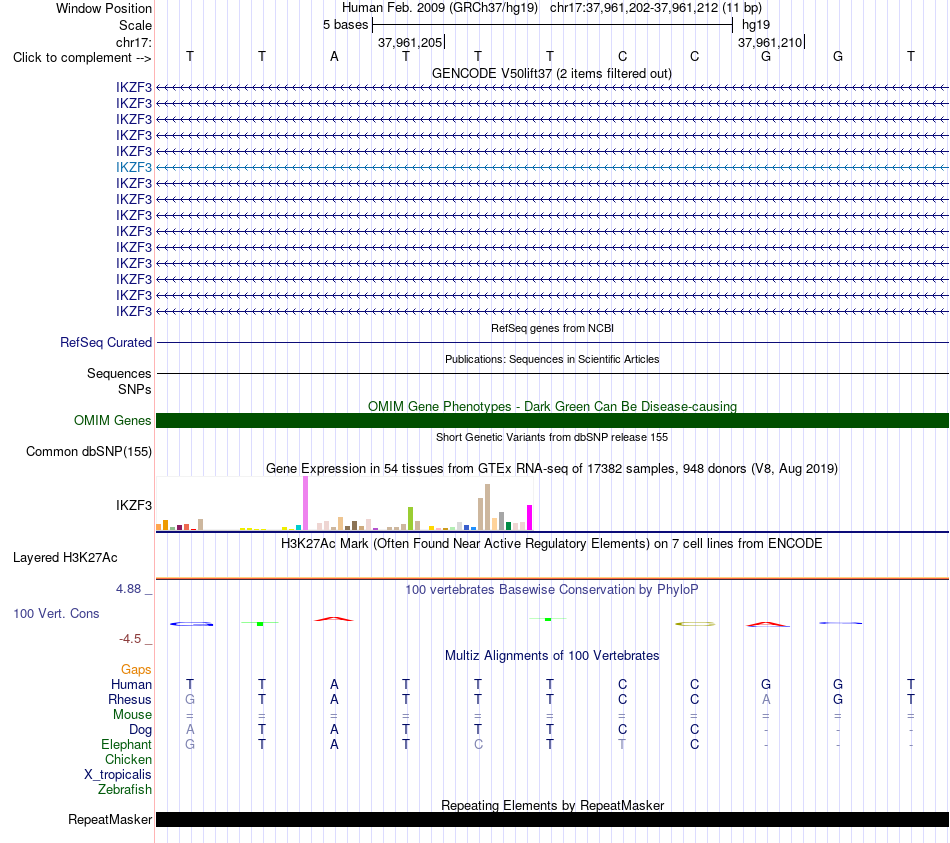The width and height of the screenshot is (950, 843).
Task: Open the 100 vertebrates Basewise Conservation by PhyloP title
Action: tap(551, 589)
